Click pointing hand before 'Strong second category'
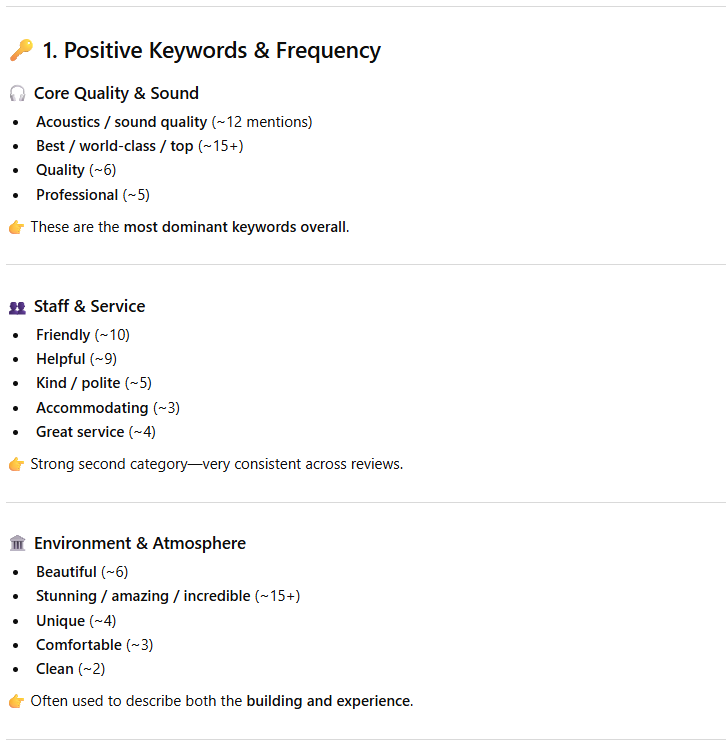The height and width of the screenshot is (745, 728). coord(16,464)
